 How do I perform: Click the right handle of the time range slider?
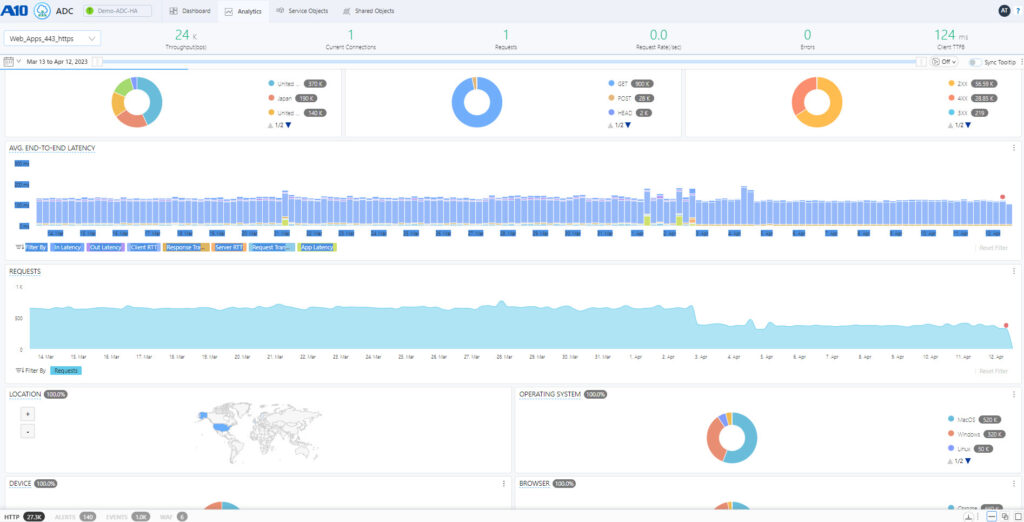(x=921, y=61)
